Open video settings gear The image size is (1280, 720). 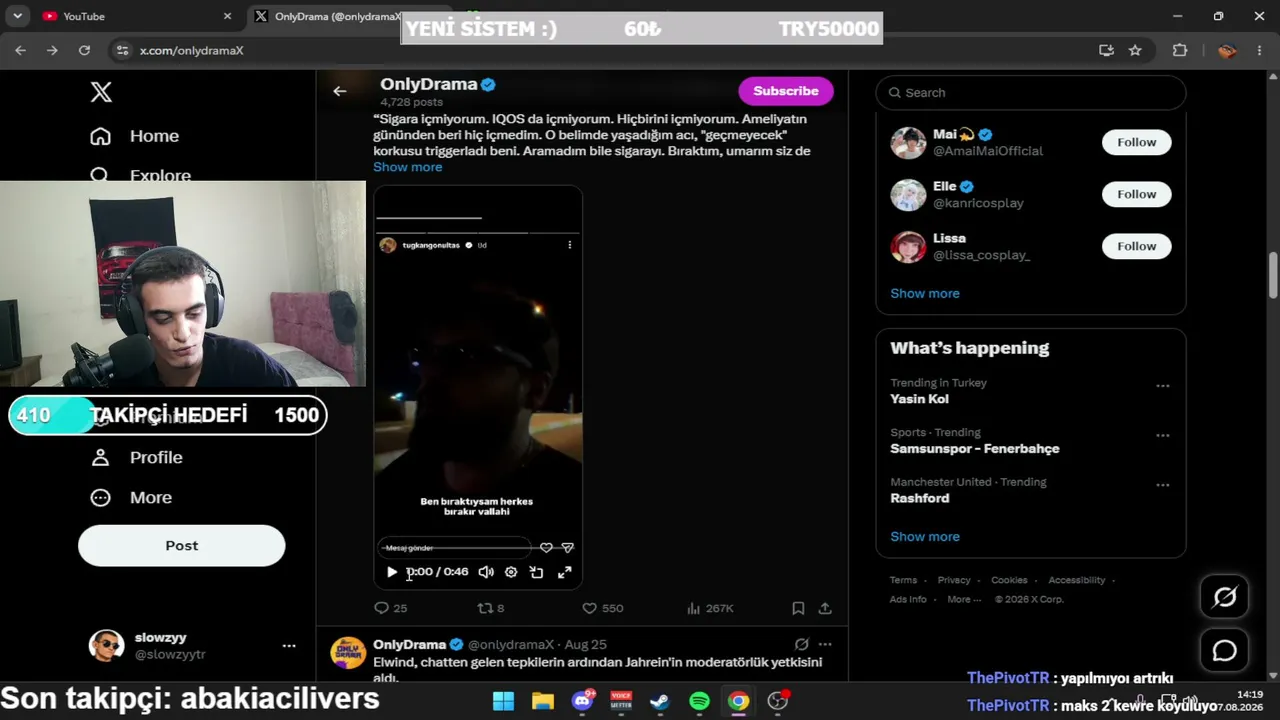pyautogui.click(x=511, y=572)
